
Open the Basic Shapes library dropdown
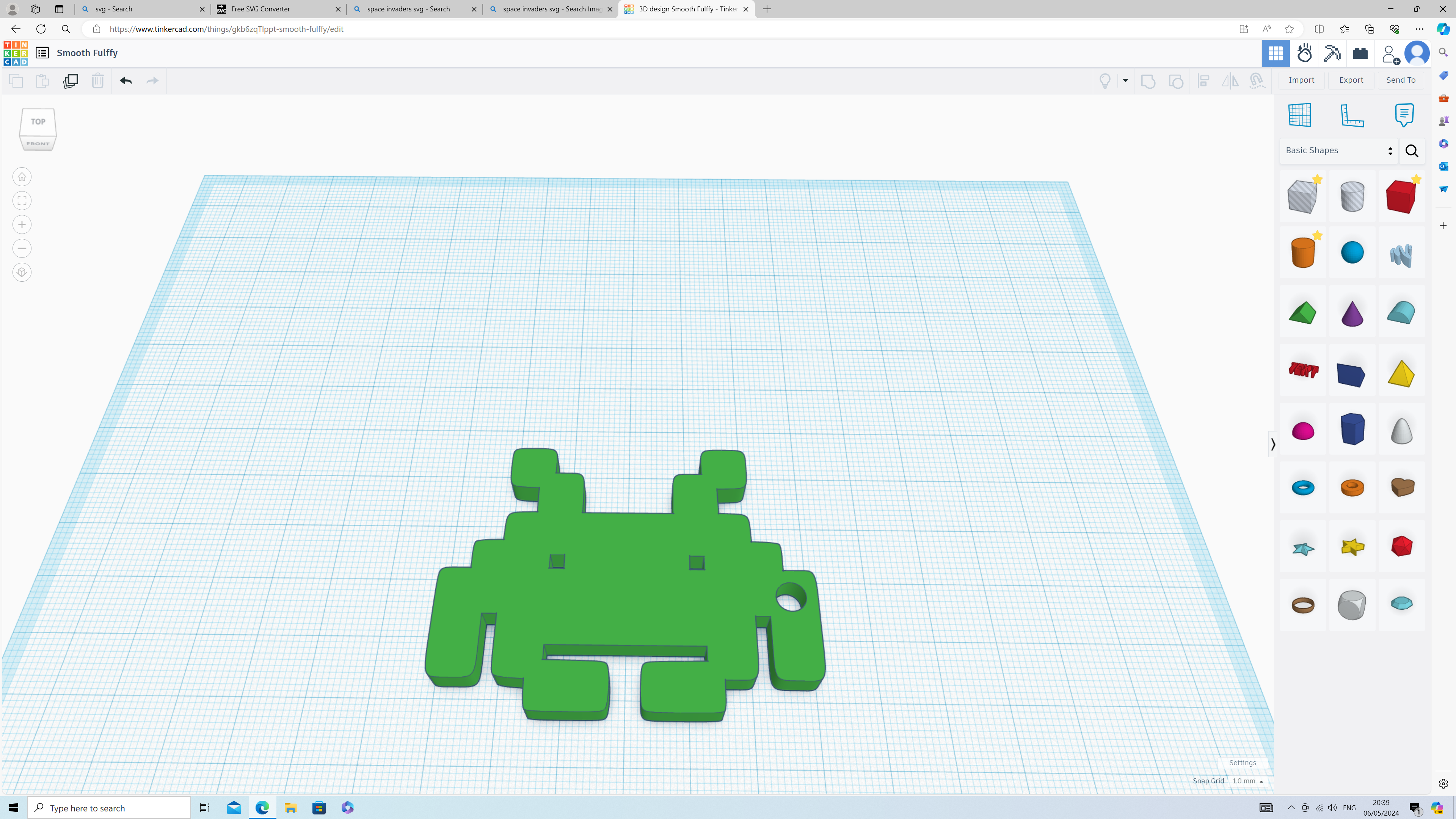pyautogui.click(x=1338, y=151)
